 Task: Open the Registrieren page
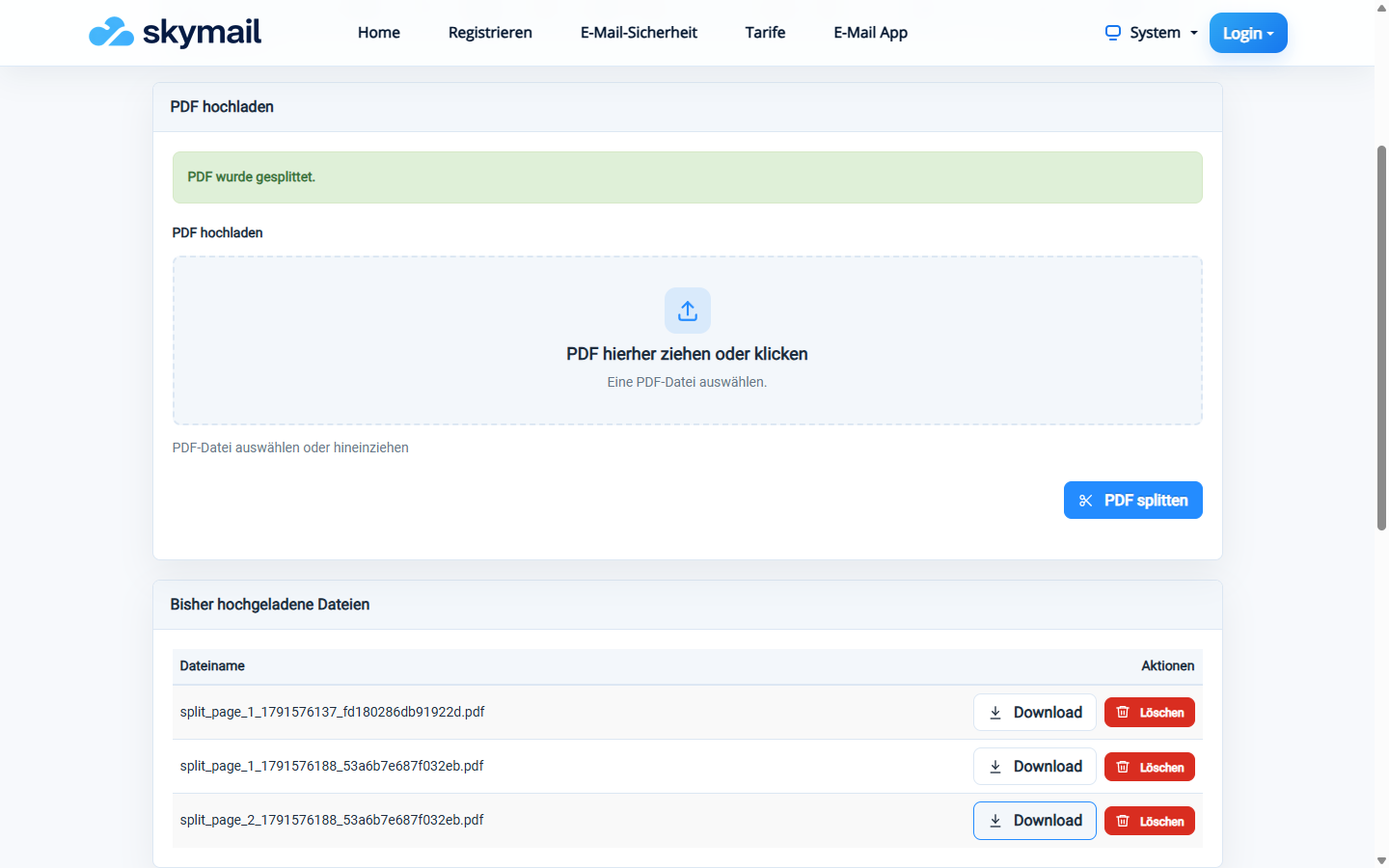click(490, 33)
